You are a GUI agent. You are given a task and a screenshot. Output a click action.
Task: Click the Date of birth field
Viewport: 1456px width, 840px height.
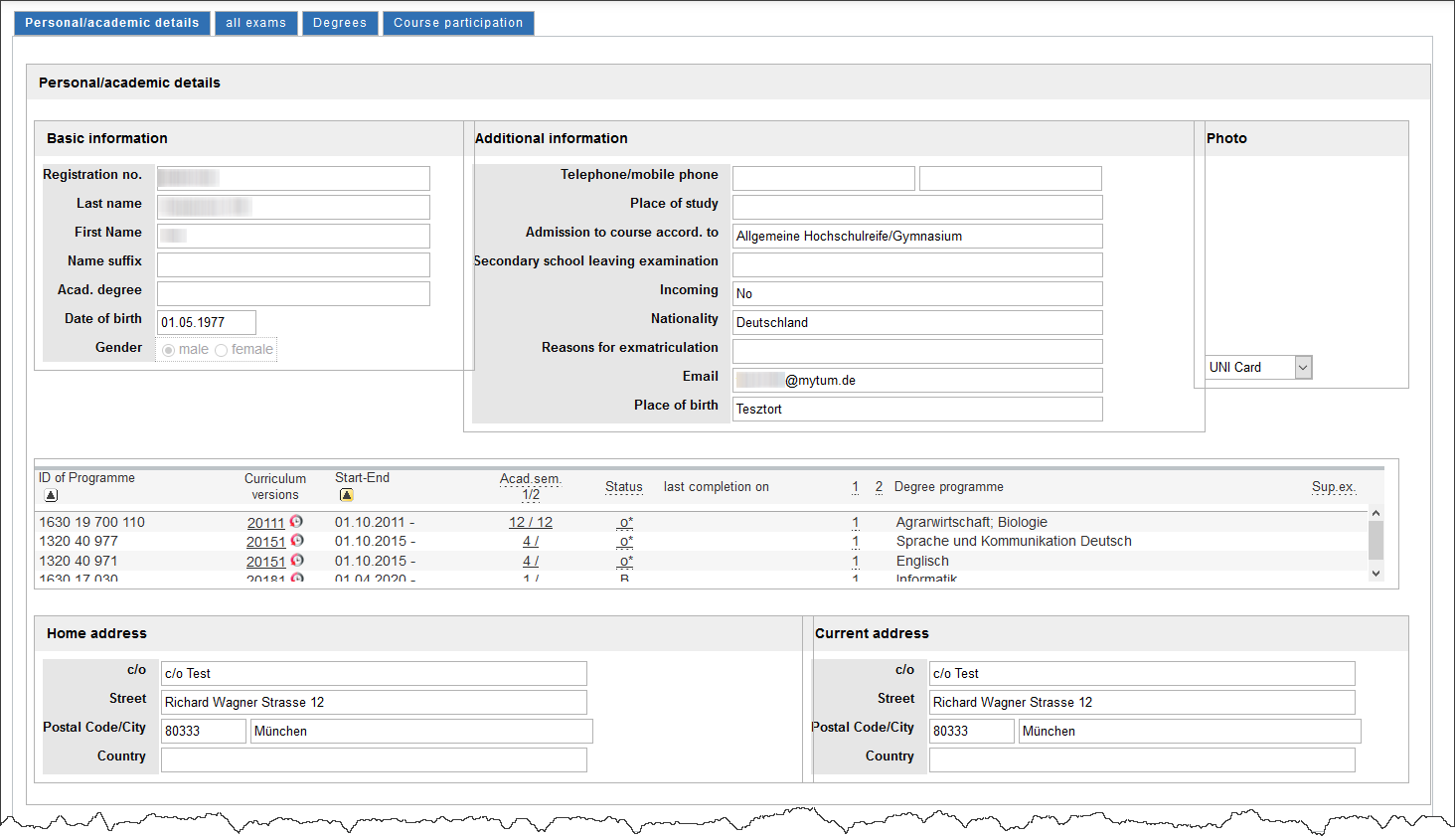tap(207, 322)
